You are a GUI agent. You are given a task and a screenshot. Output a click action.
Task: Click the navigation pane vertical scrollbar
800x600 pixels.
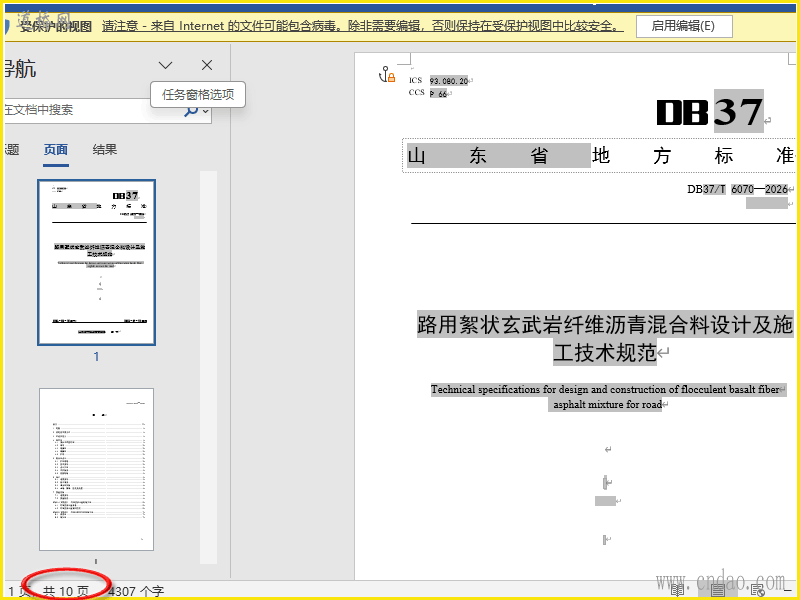point(208,367)
